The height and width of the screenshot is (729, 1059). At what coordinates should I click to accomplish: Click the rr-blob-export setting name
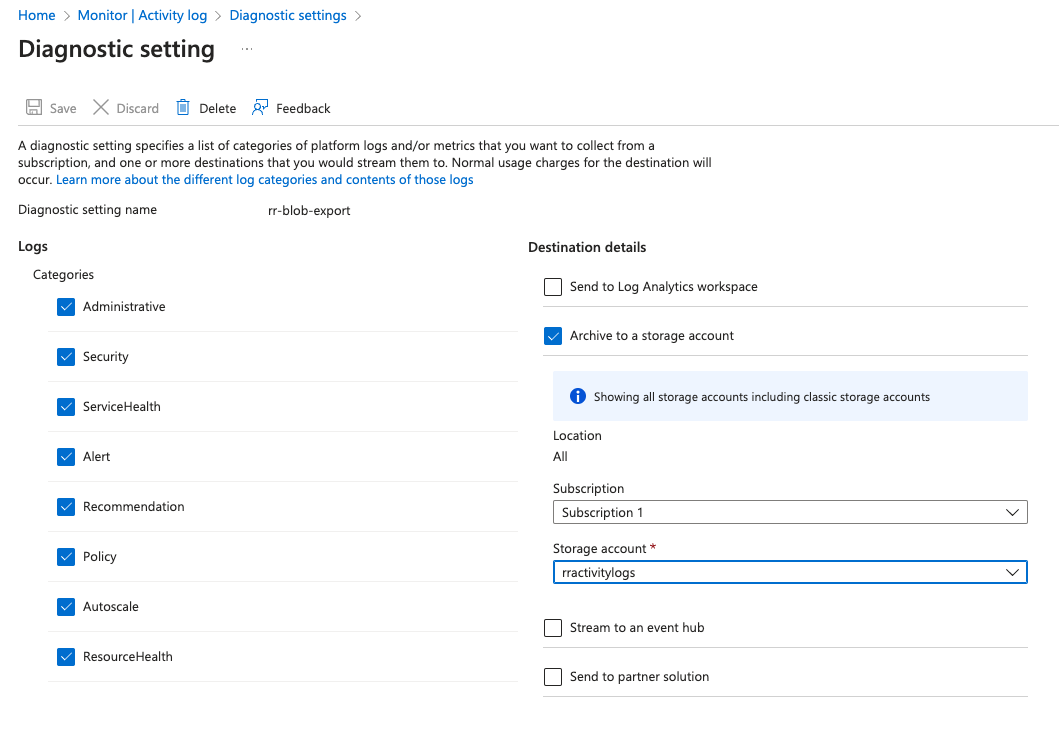[x=302, y=211]
